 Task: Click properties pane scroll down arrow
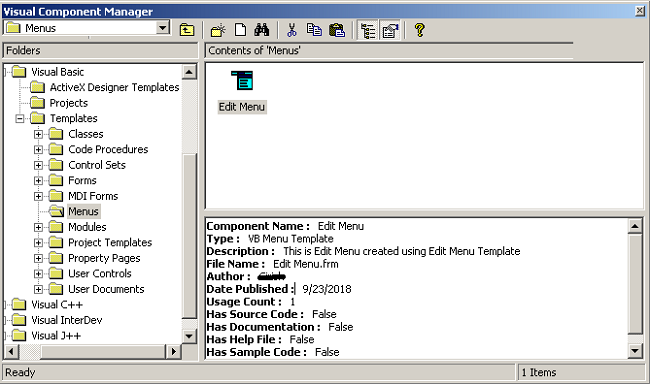635,351
